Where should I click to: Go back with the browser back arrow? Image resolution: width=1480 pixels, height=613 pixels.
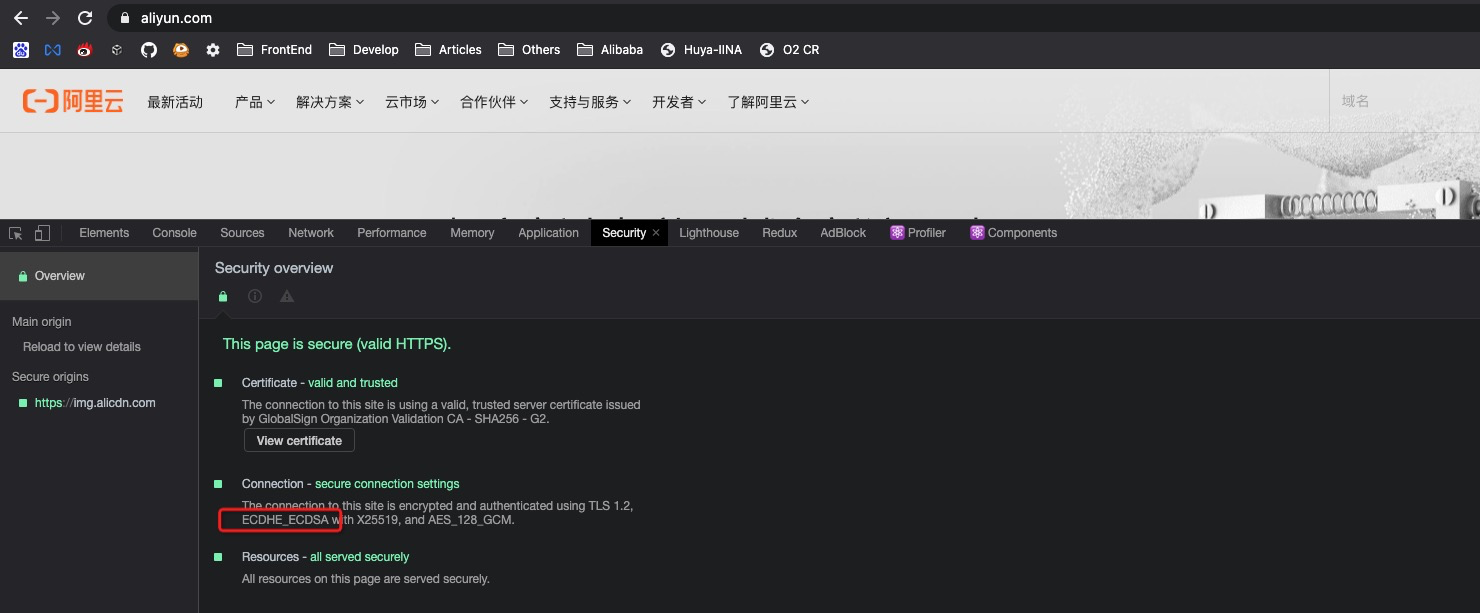(x=21, y=18)
